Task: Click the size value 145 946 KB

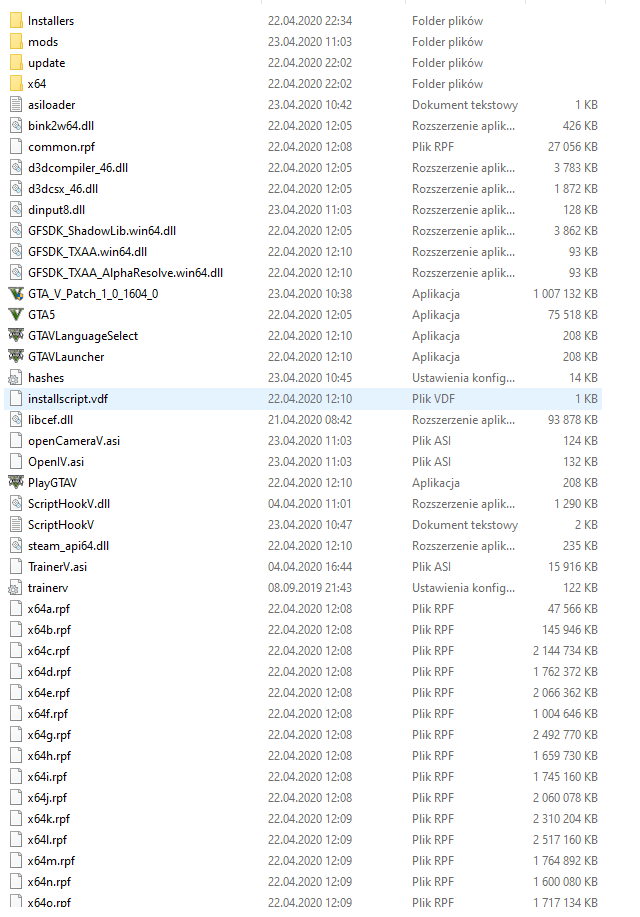Action: click(570, 630)
